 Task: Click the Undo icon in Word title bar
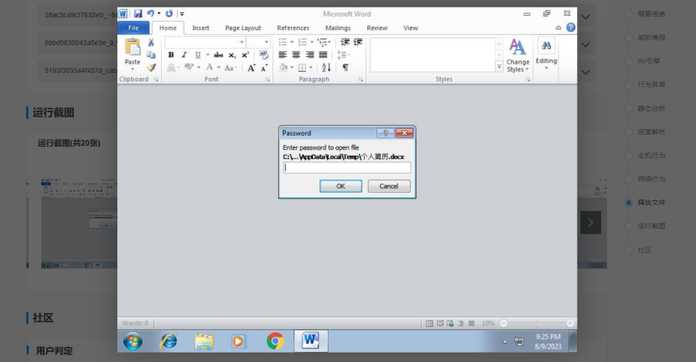[x=150, y=14]
